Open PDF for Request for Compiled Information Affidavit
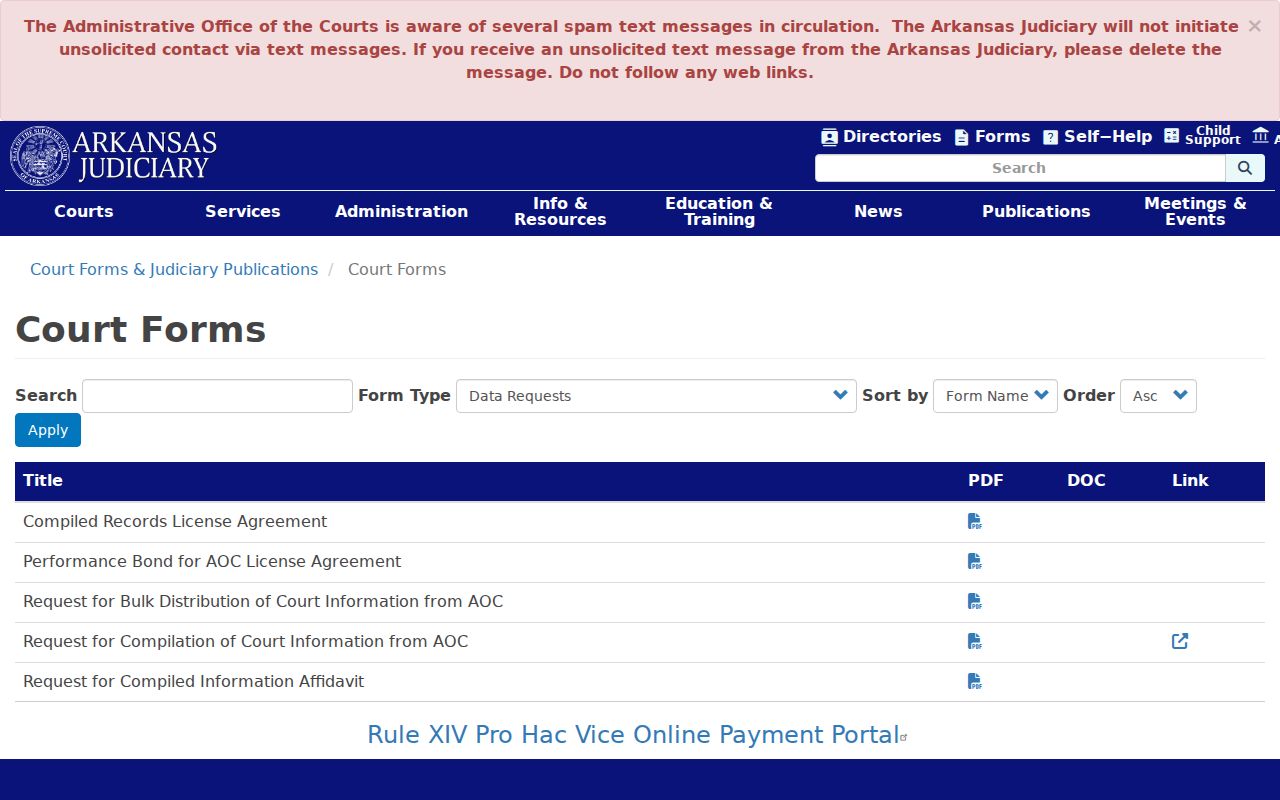1280x800 pixels. point(975,681)
